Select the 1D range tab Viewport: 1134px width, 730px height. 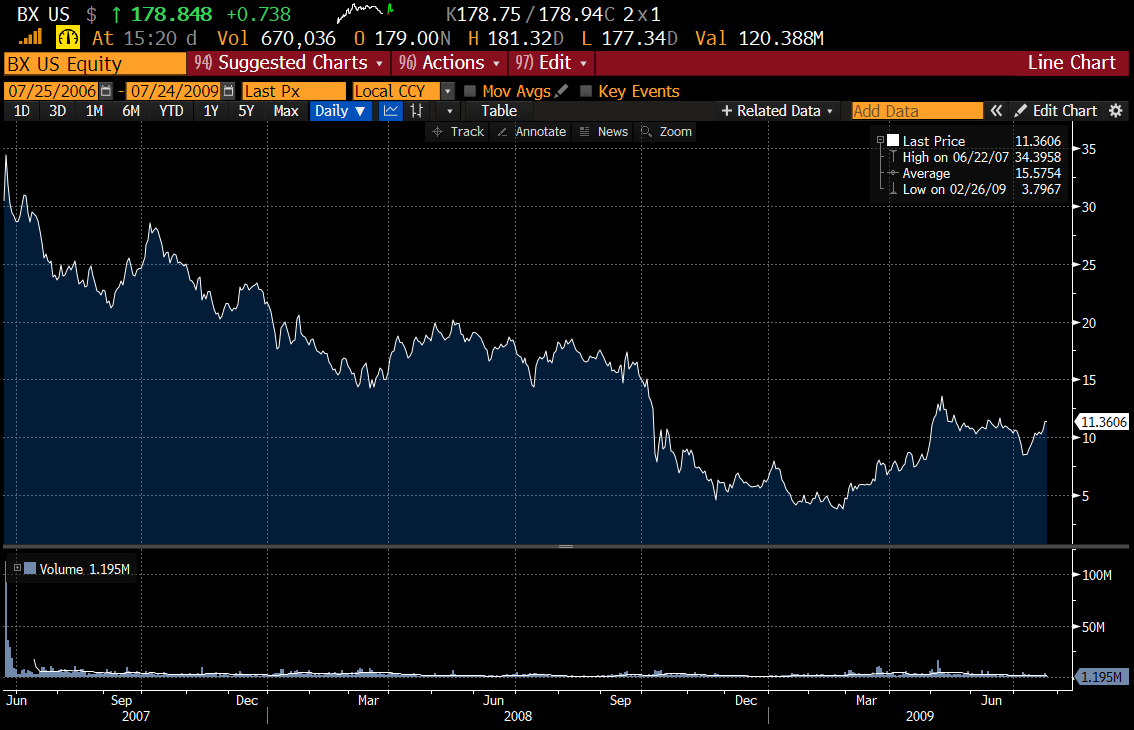coord(22,111)
